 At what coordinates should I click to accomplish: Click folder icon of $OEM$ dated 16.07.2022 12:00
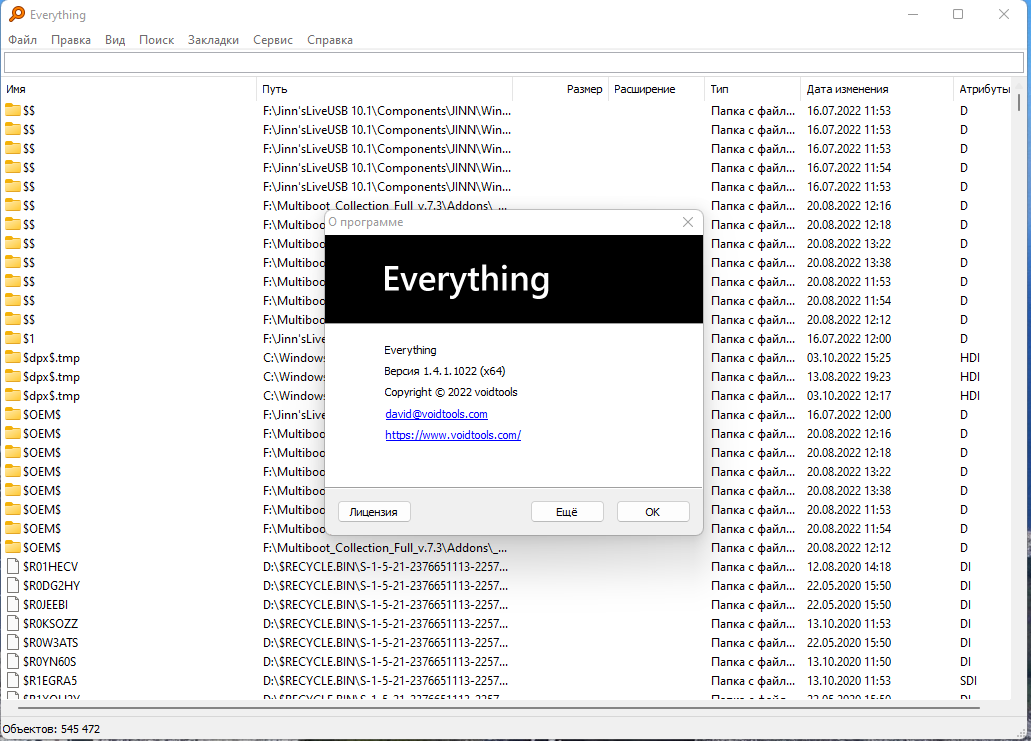click(x=13, y=415)
